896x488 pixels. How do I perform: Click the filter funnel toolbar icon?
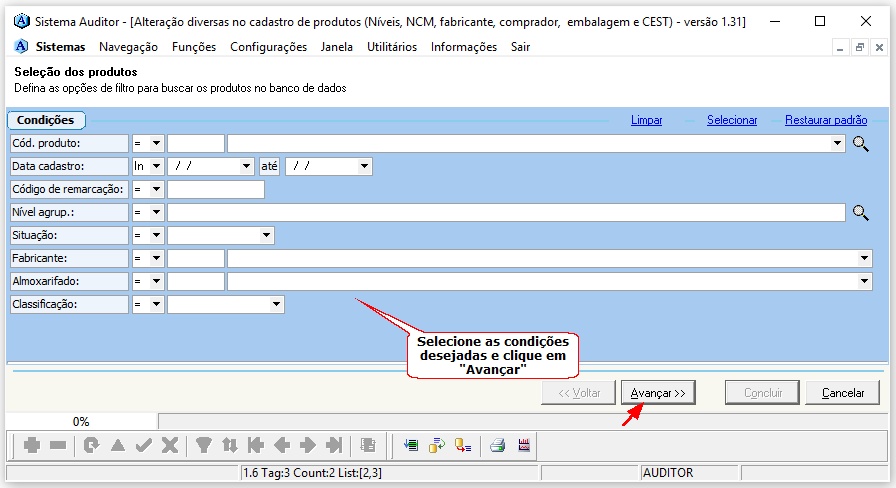click(203, 445)
